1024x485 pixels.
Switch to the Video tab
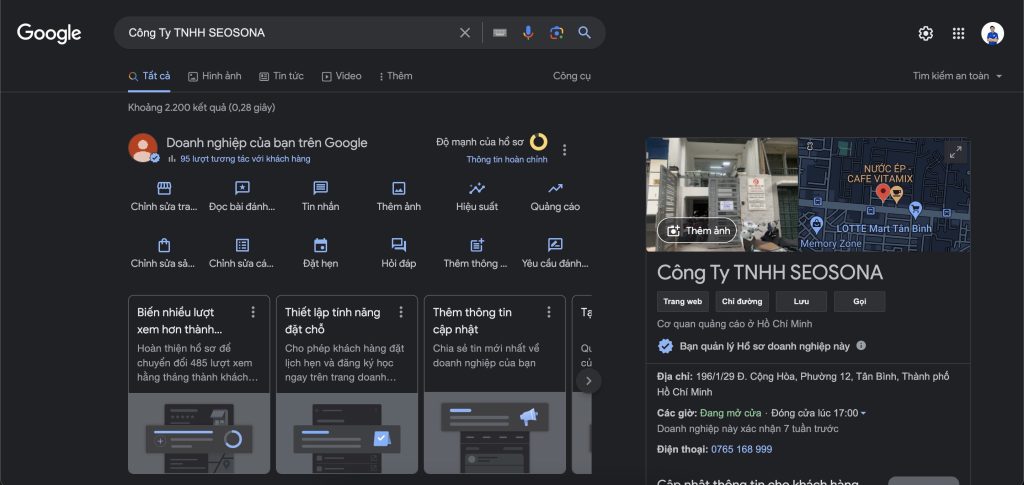tap(342, 76)
